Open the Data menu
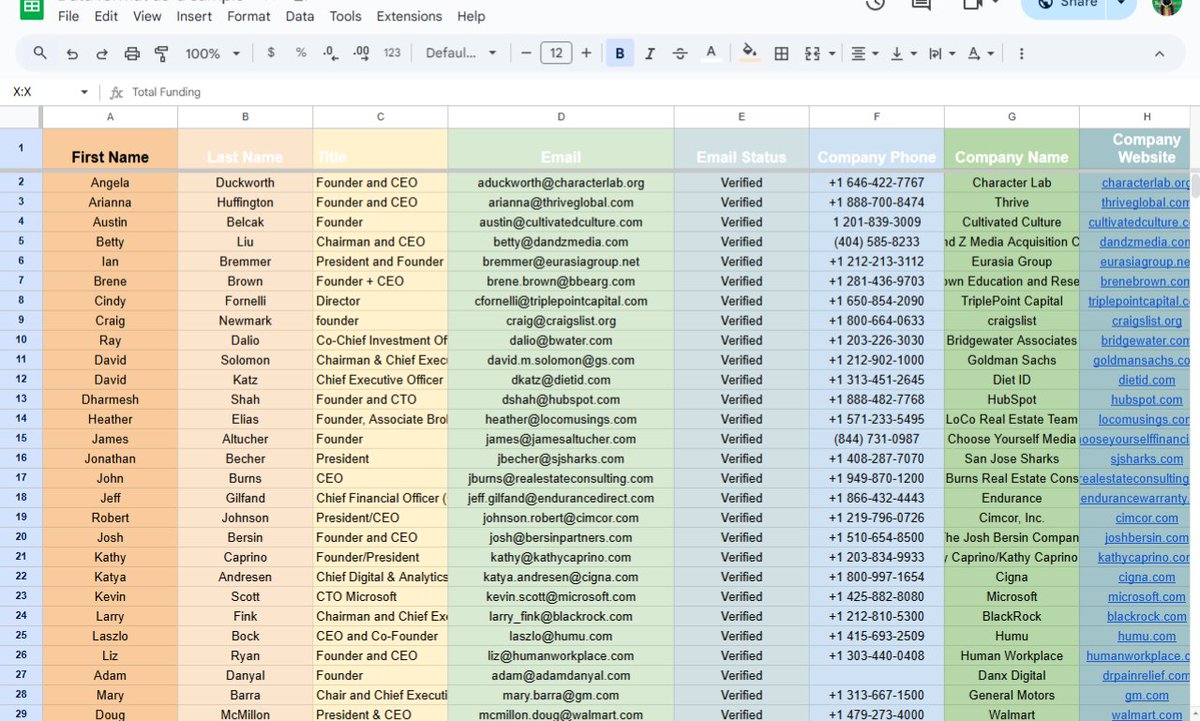This screenshot has height=721, width=1200. [300, 16]
